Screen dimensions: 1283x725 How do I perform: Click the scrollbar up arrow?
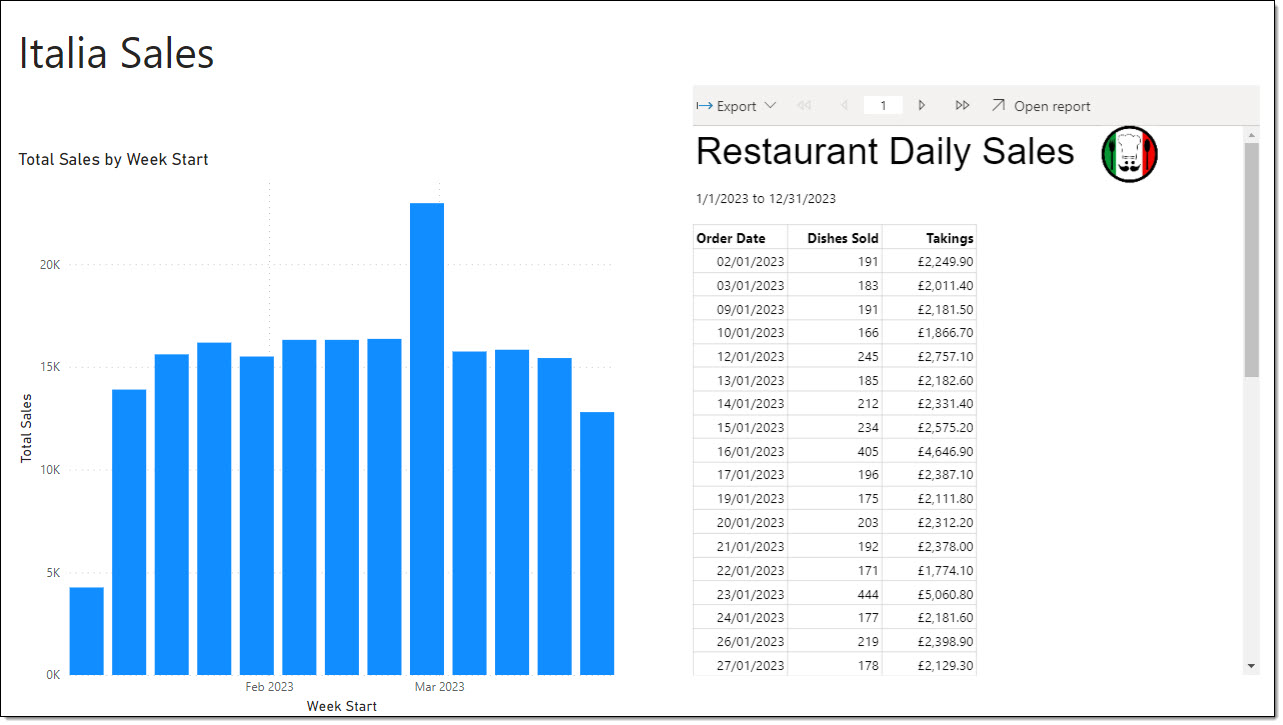coord(1252,134)
